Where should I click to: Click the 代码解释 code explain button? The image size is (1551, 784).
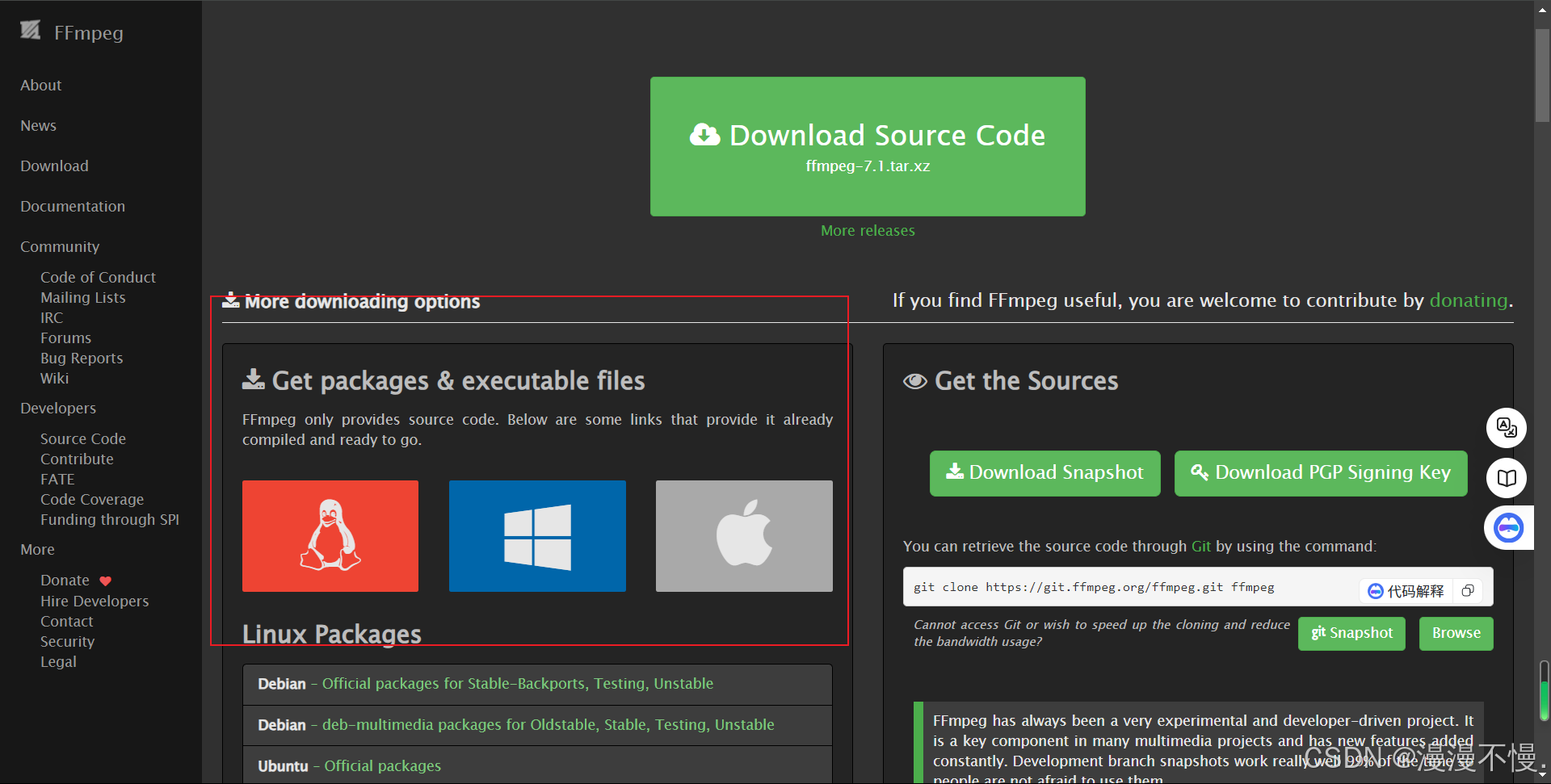1406,591
